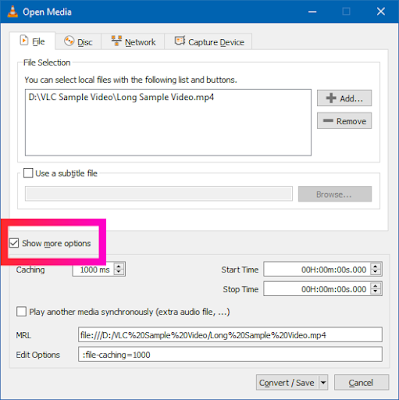Click the Convert / Save button
This screenshot has height=400, width=399.
[287, 383]
